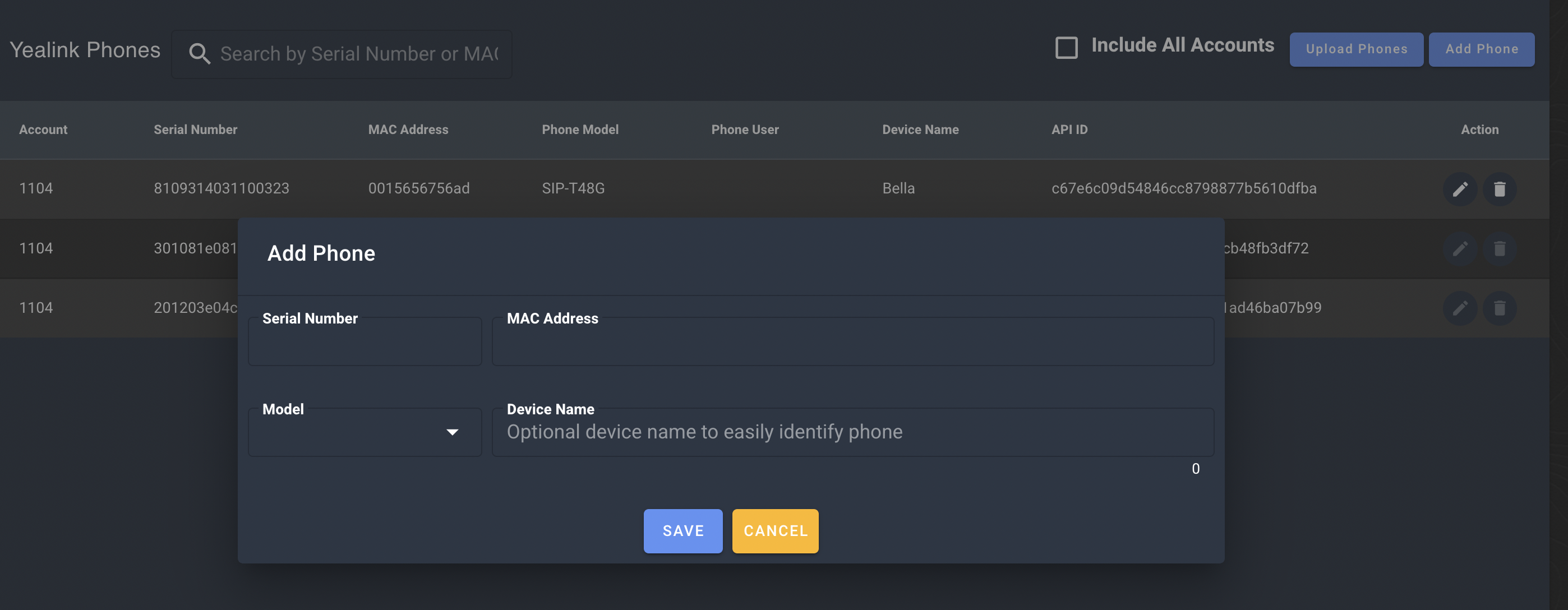Select the Action column header

[1480, 130]
